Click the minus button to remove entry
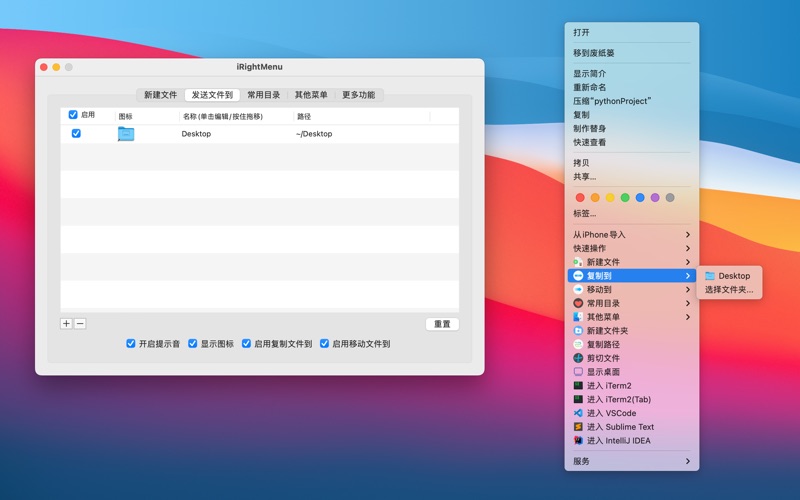 [80, 323]
